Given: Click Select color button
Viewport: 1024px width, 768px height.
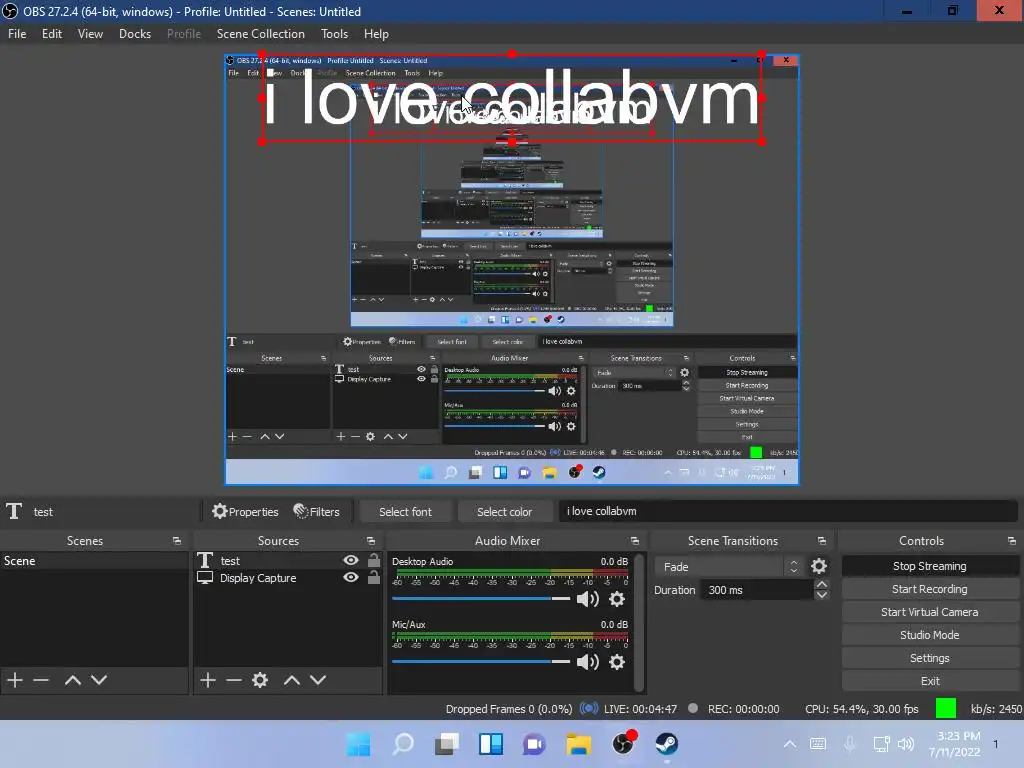Looking at the screenshot, I should click(504, 512).
